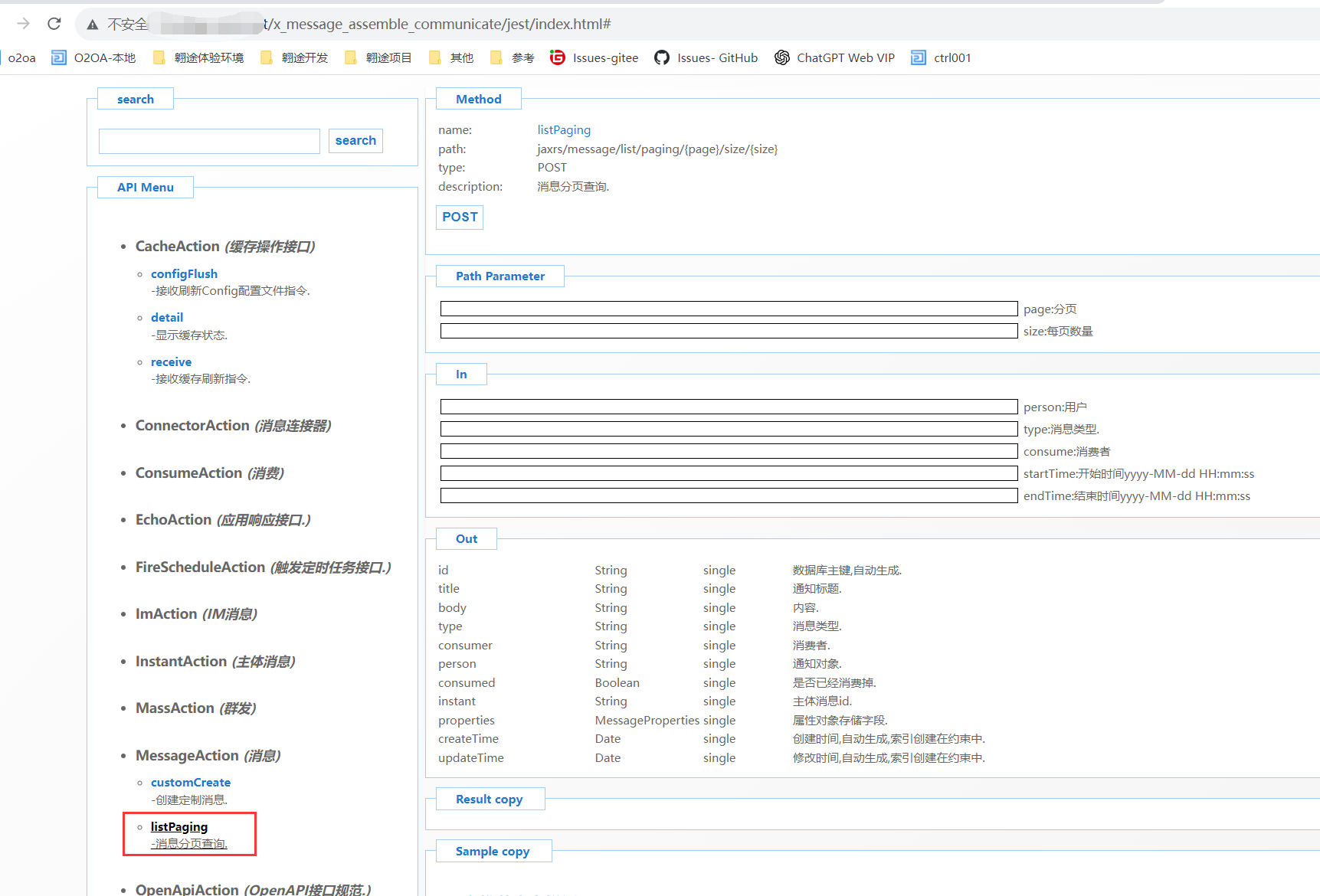Open the ctrl001 bookmark

pos(941,57)
